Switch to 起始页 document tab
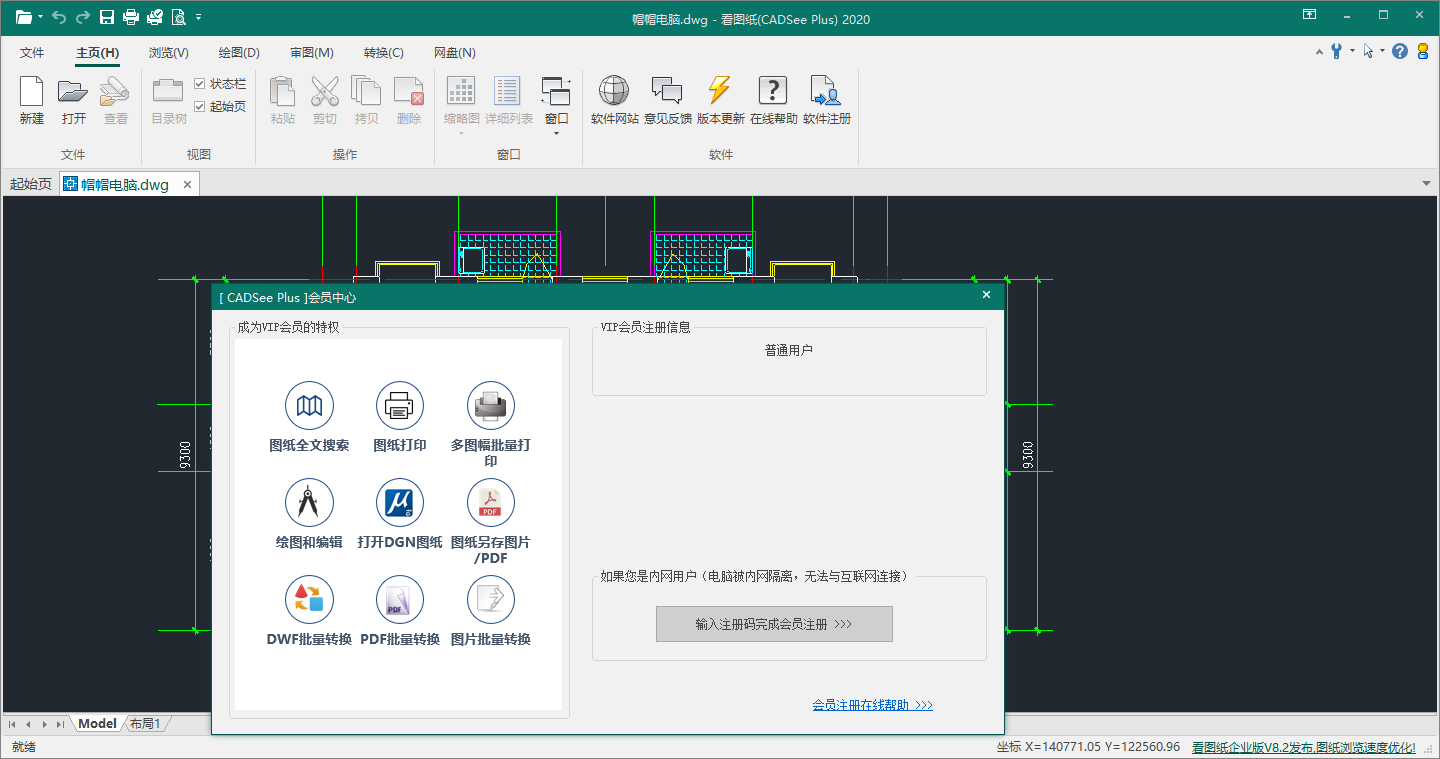The image size is (1440, 759). (x=31, y=184)
